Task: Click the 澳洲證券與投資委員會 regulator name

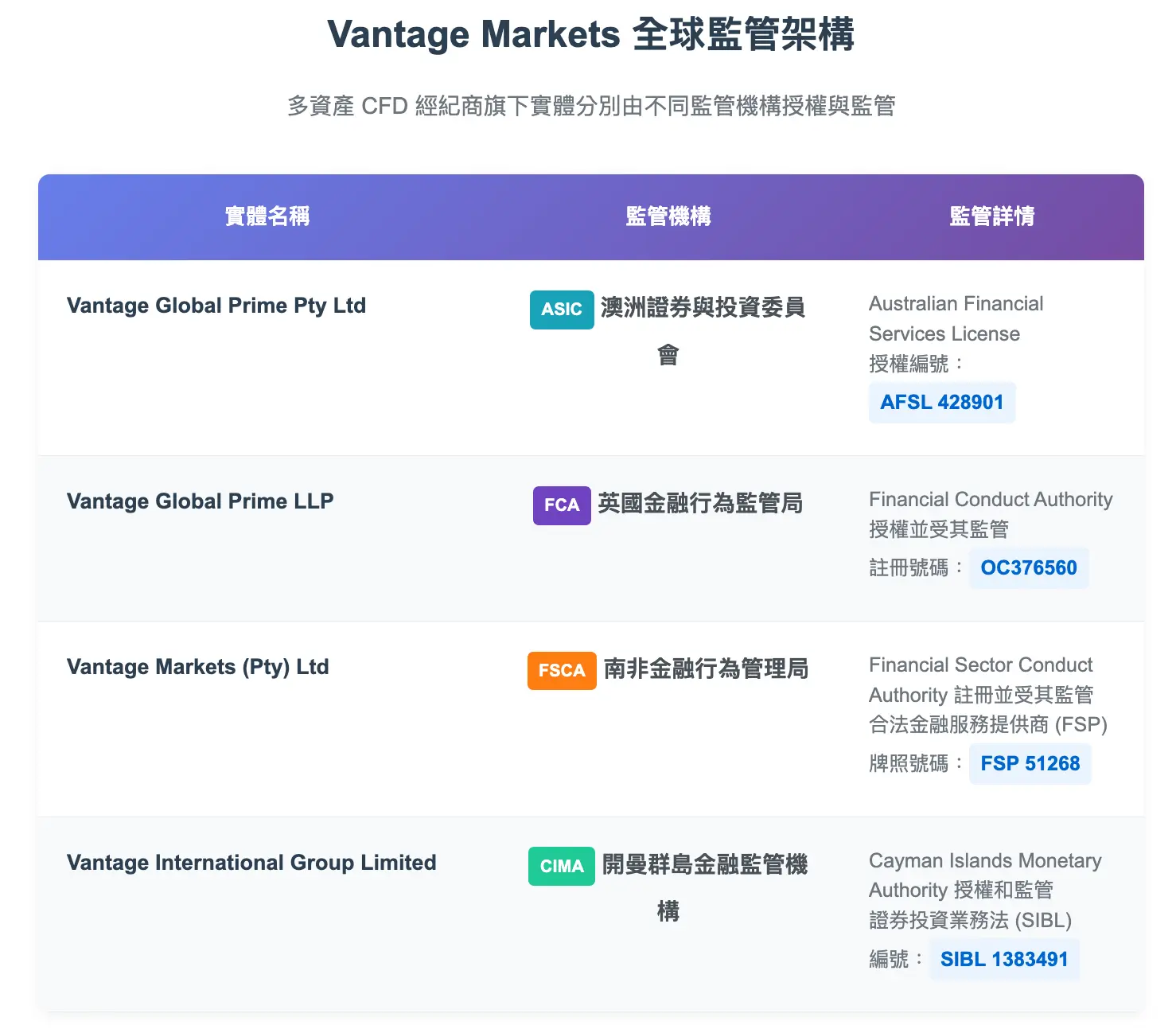Action: click(x=703, y=308)
